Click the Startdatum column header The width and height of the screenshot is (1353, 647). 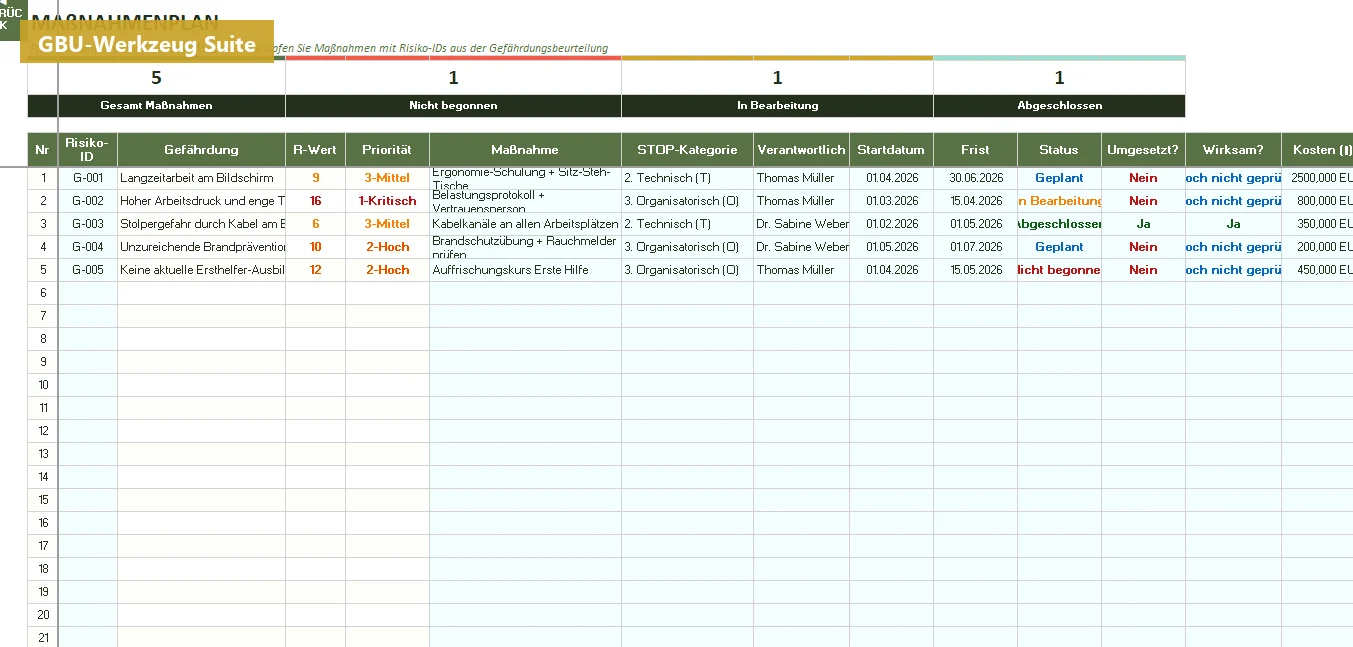[x=891, y=150]
